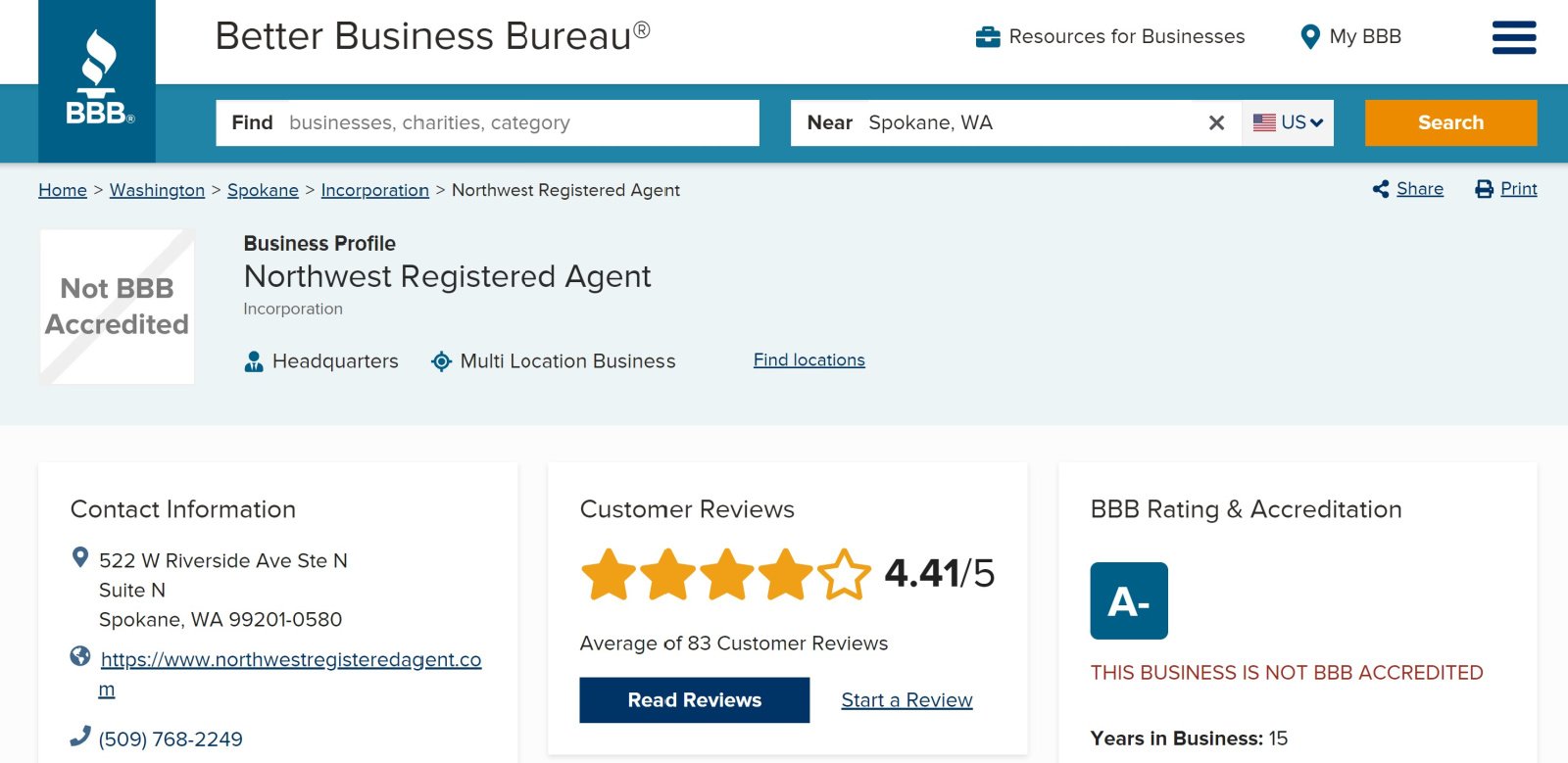The height and width of the screenshot is (763, 1568).
Task: Clear the Near location field with X
Action: pos(1216,122)
